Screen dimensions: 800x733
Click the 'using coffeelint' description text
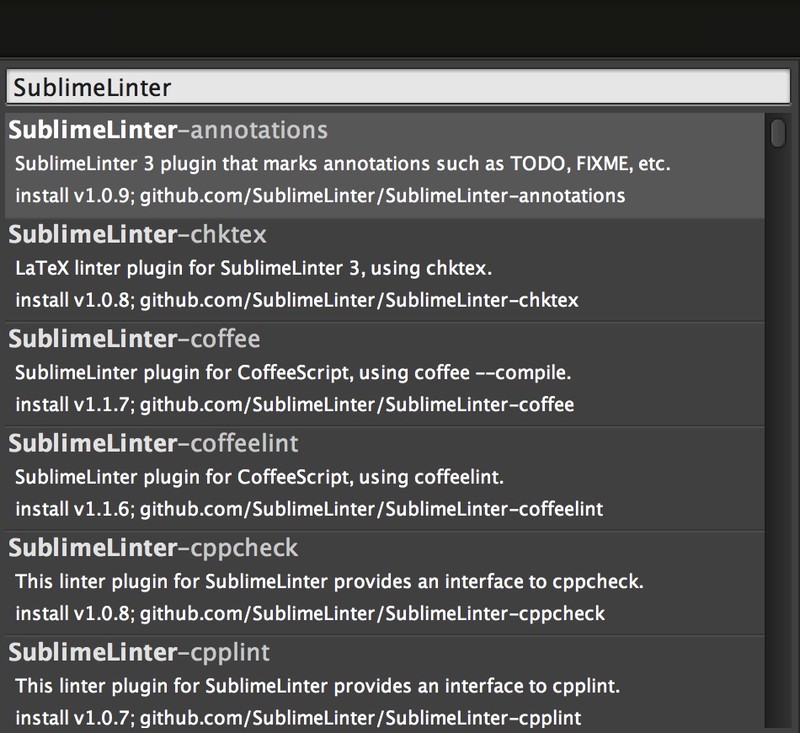coord(259,477)
